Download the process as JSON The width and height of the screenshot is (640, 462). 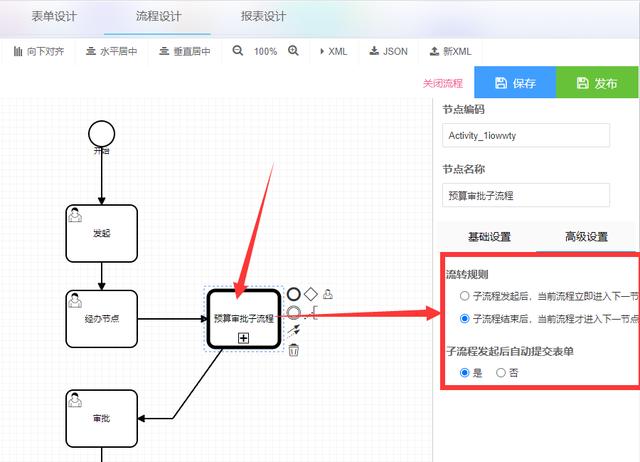(x=388, y=51)
